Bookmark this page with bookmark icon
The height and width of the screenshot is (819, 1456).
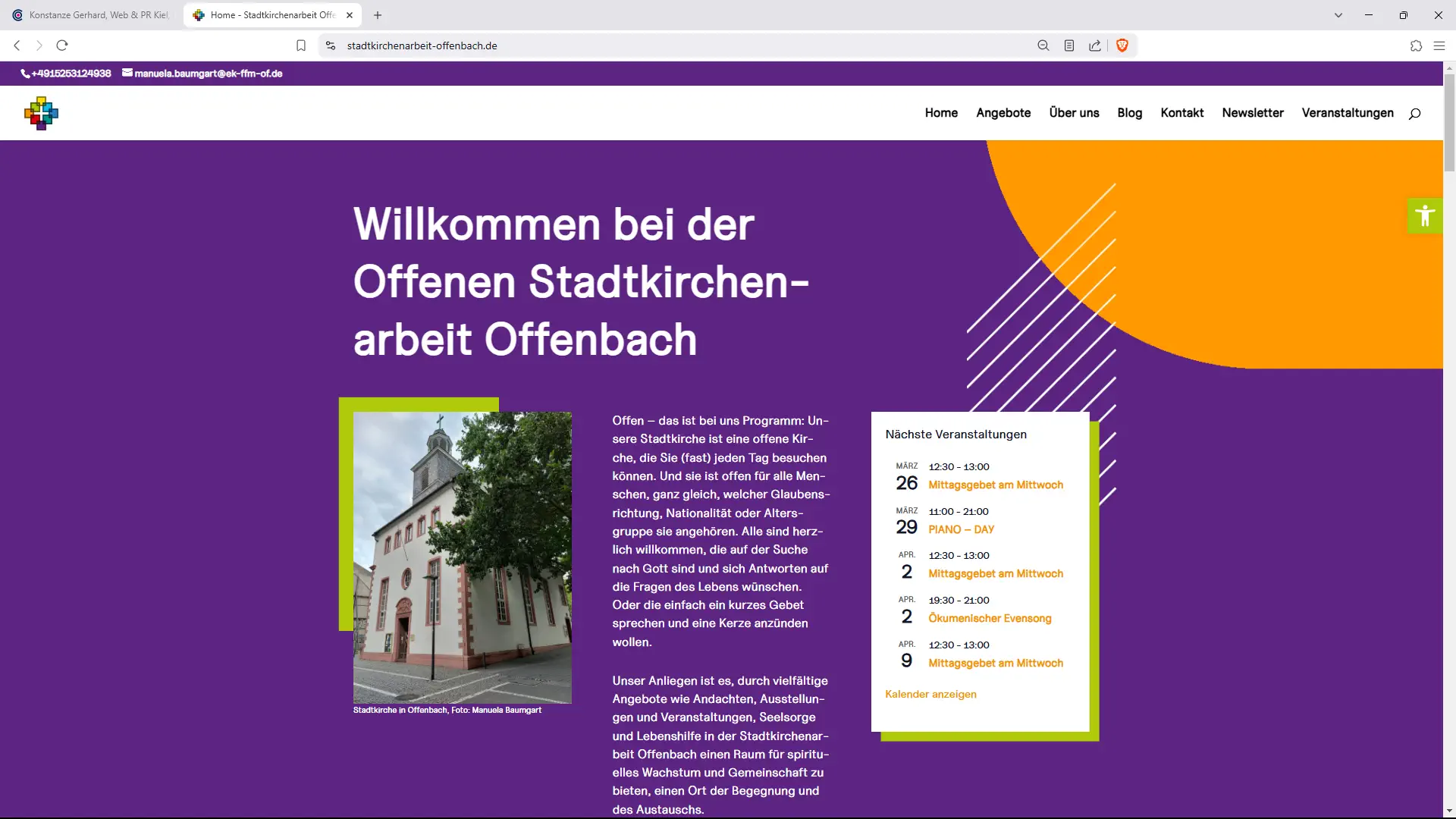[x=301, y=45]
